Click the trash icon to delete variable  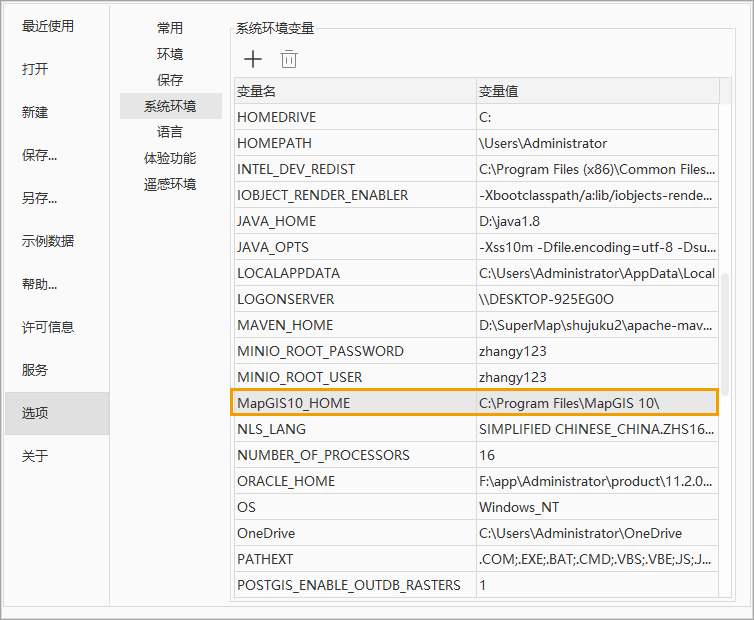coord(289,59)
